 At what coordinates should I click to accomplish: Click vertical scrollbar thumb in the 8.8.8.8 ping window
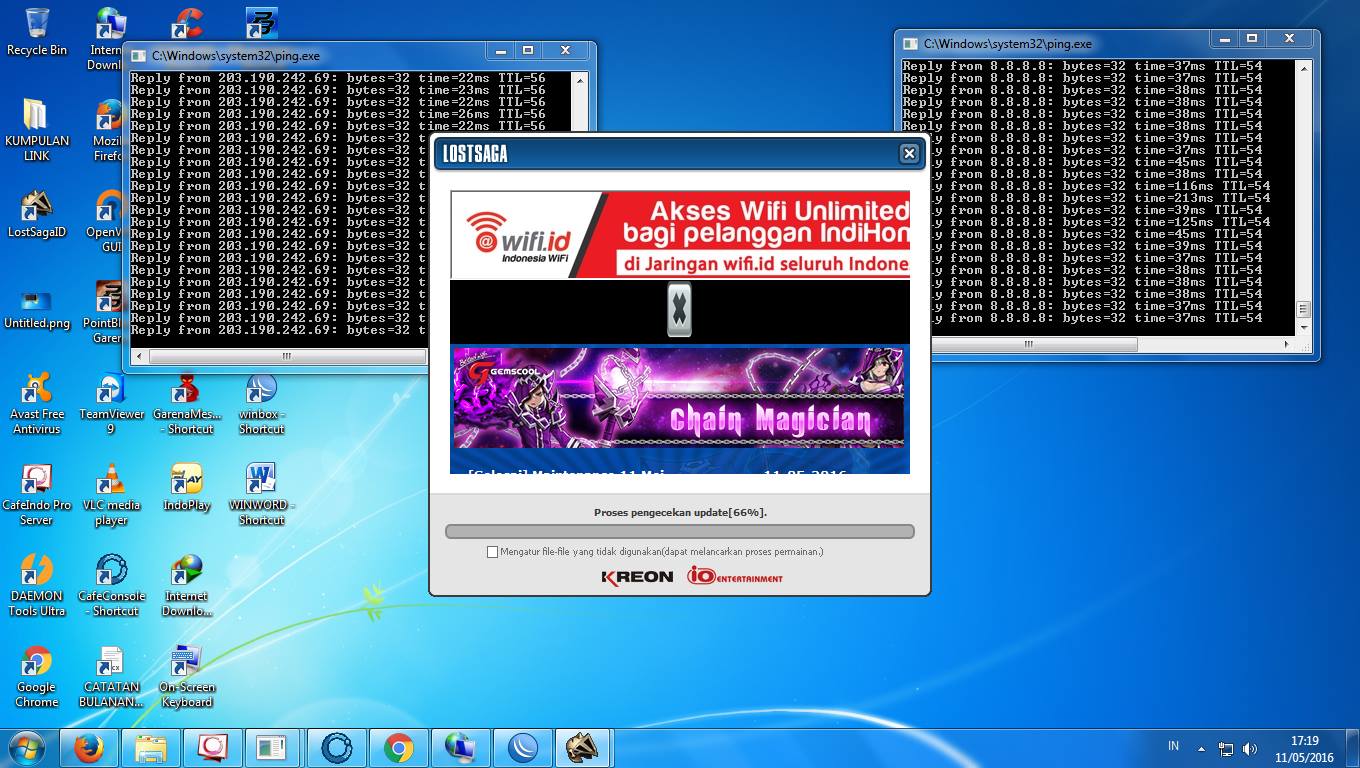[x=1303, y=310]
